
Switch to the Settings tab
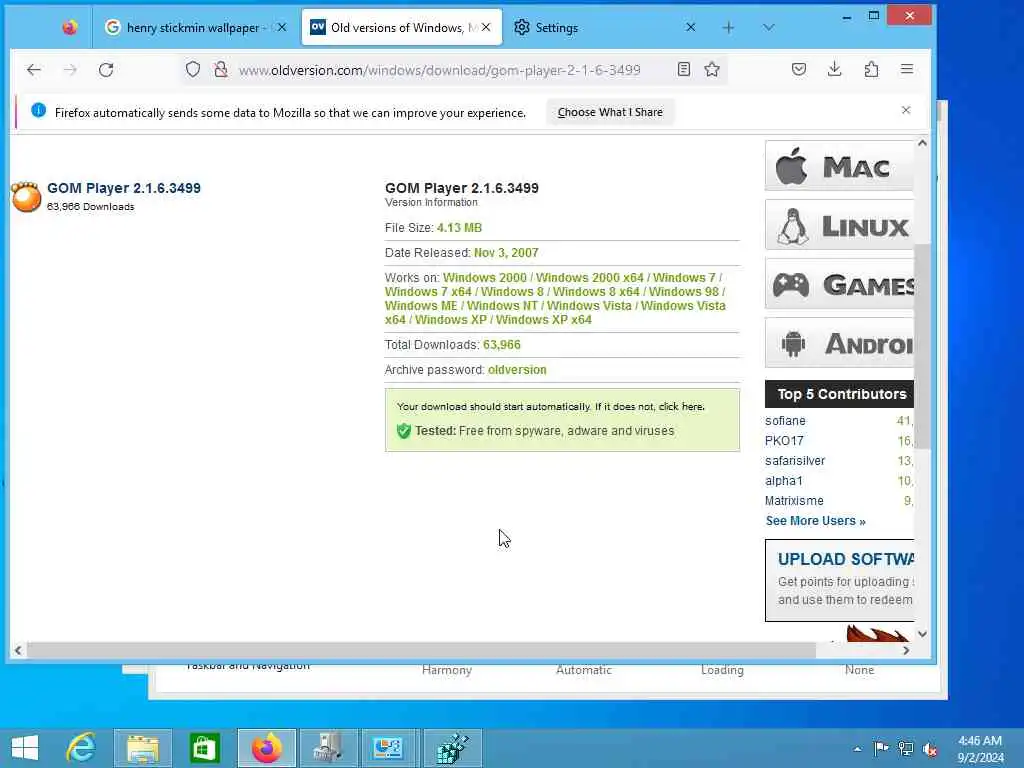pos(605,27)
